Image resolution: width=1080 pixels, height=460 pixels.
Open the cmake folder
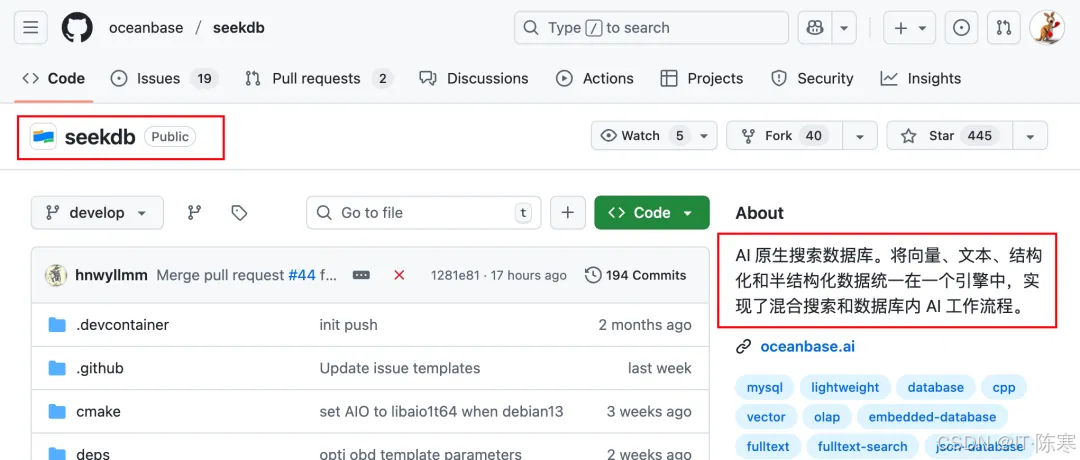(x=98, y=412)
